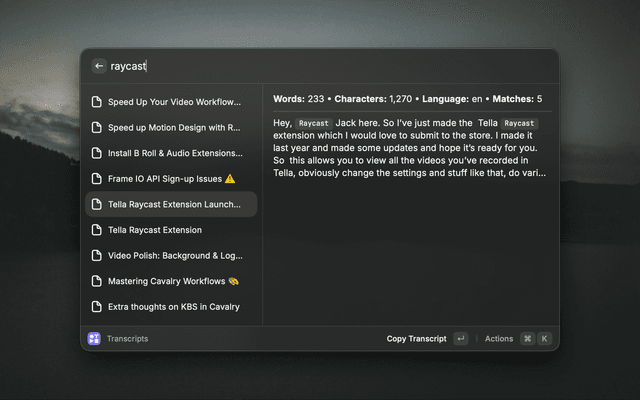Open Speed up Motion Design transcript
This screenshot has height=400, width=640.
point(174,128)
